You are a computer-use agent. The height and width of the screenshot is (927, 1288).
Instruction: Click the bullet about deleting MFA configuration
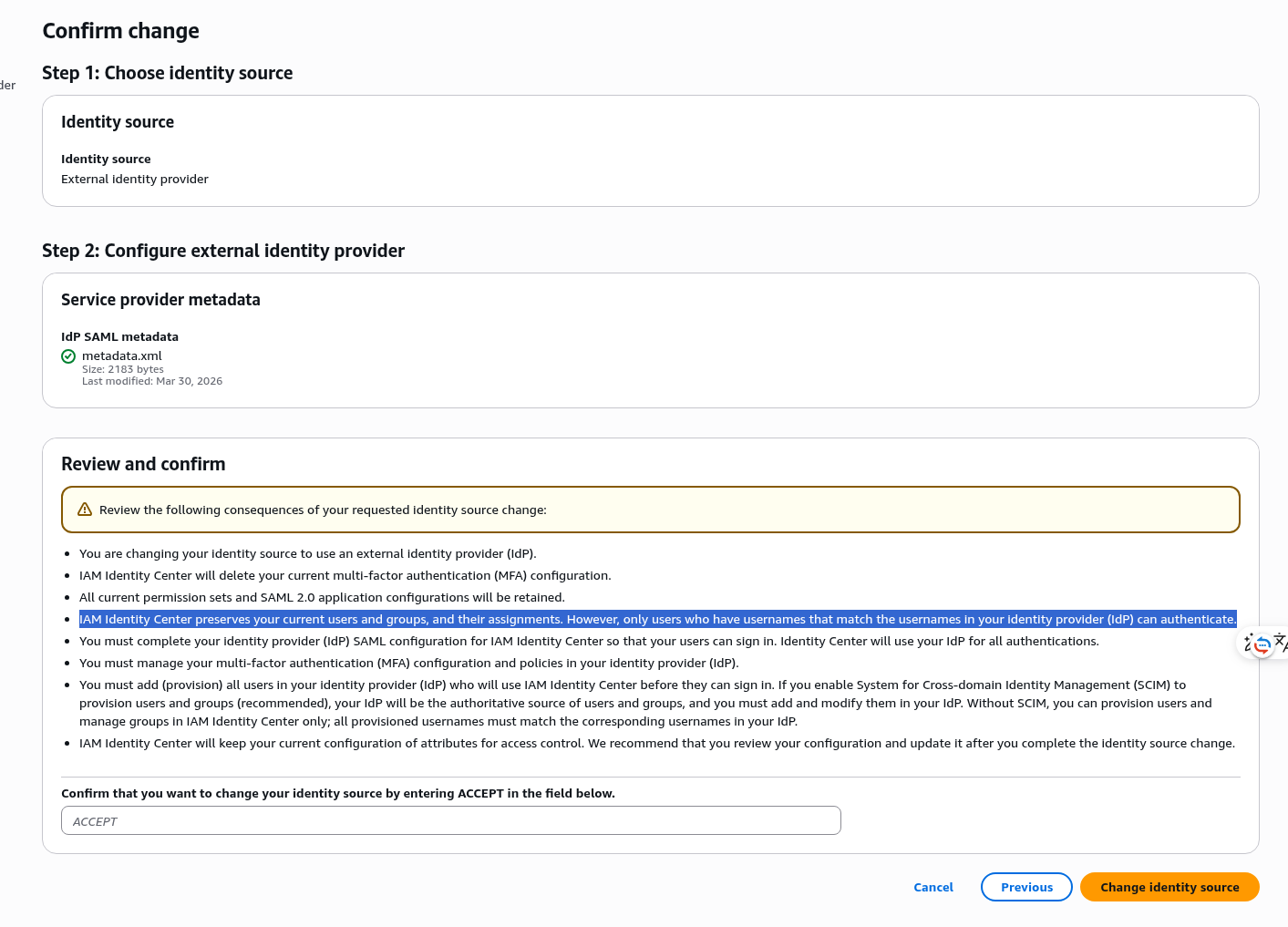(x=345, y=575)
